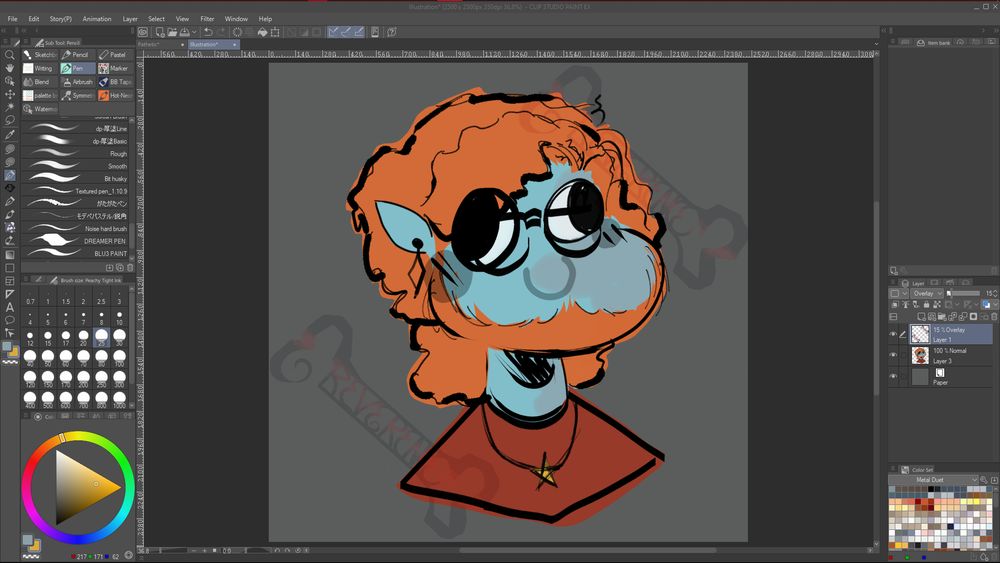1000x563 pixels.
Task: Click the Save icon in command bar
Action: 184,32
